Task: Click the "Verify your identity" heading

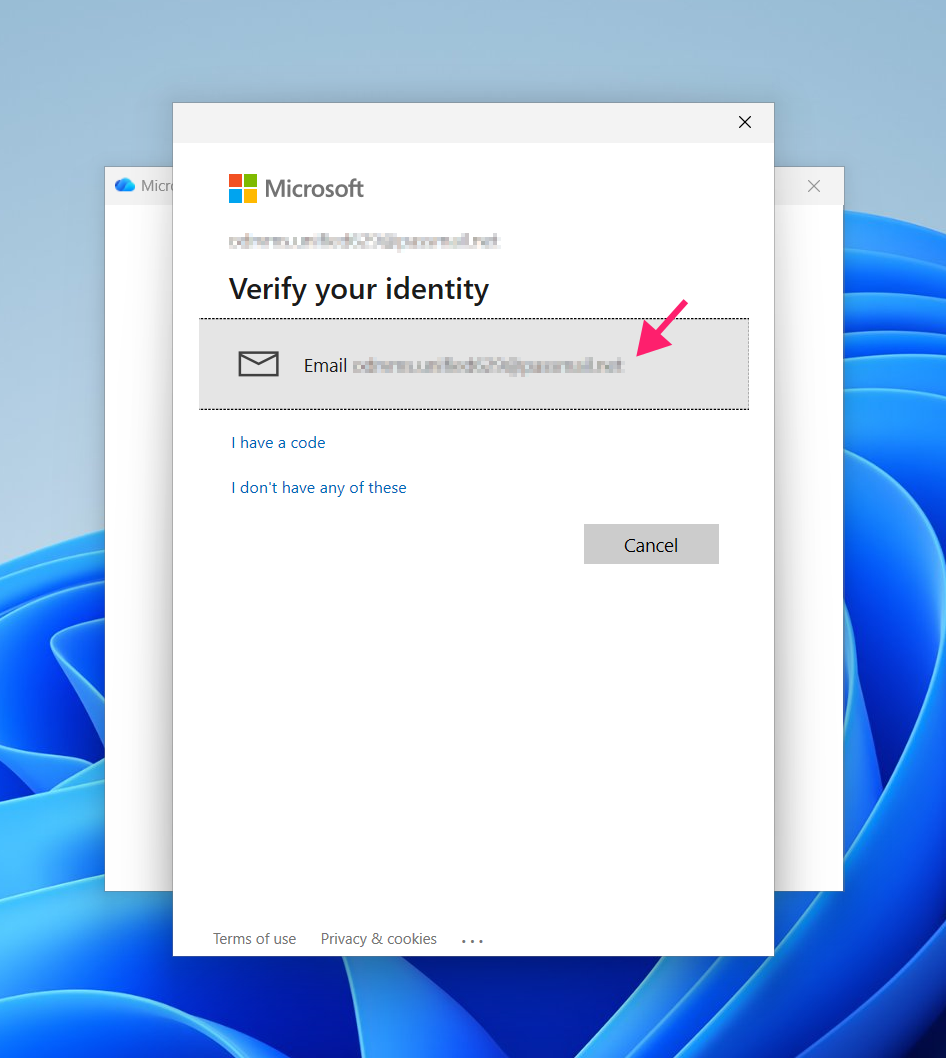Action: [x=359, y=289]
